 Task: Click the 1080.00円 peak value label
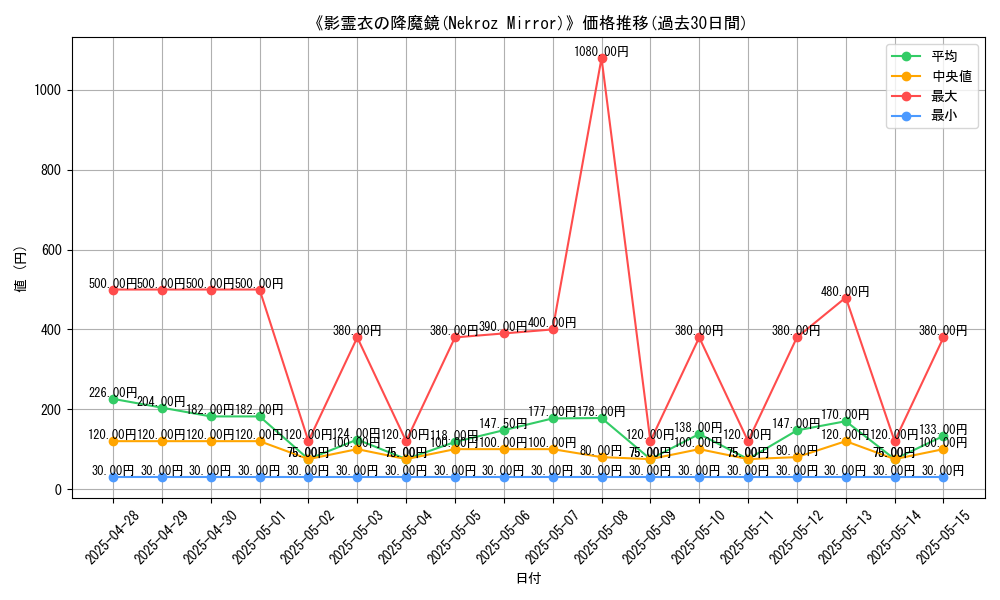[x=601, y=52]
